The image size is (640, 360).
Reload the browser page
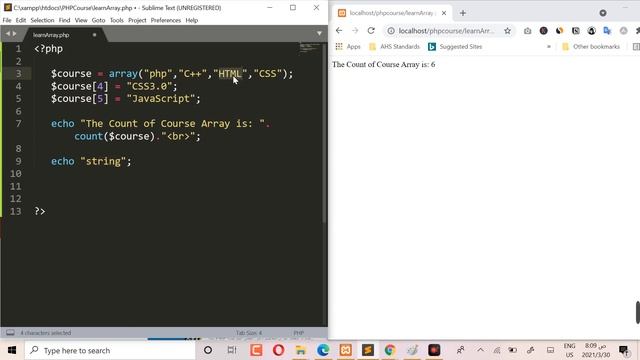[371, 31]
